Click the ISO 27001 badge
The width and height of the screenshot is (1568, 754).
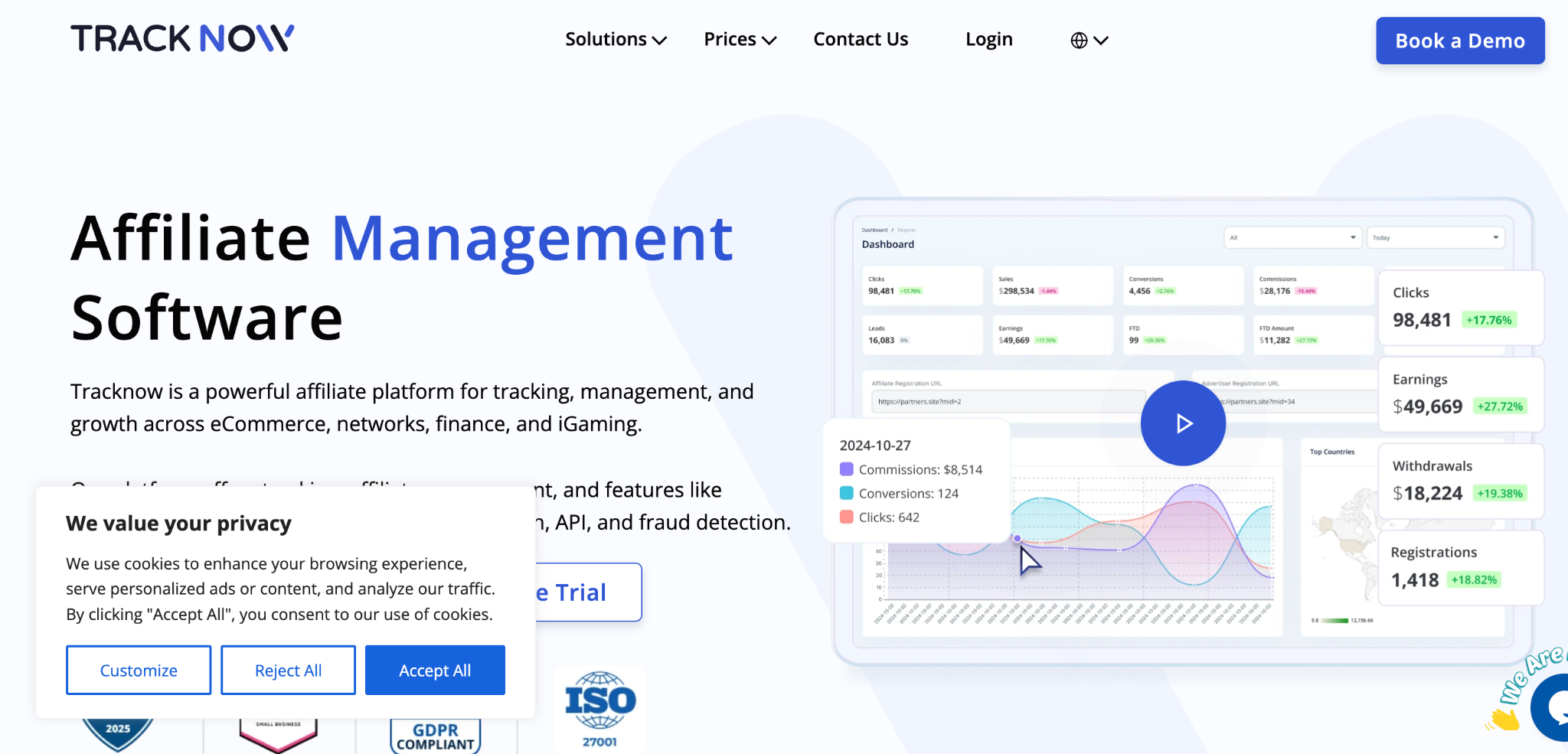click(x=599, y=710)
